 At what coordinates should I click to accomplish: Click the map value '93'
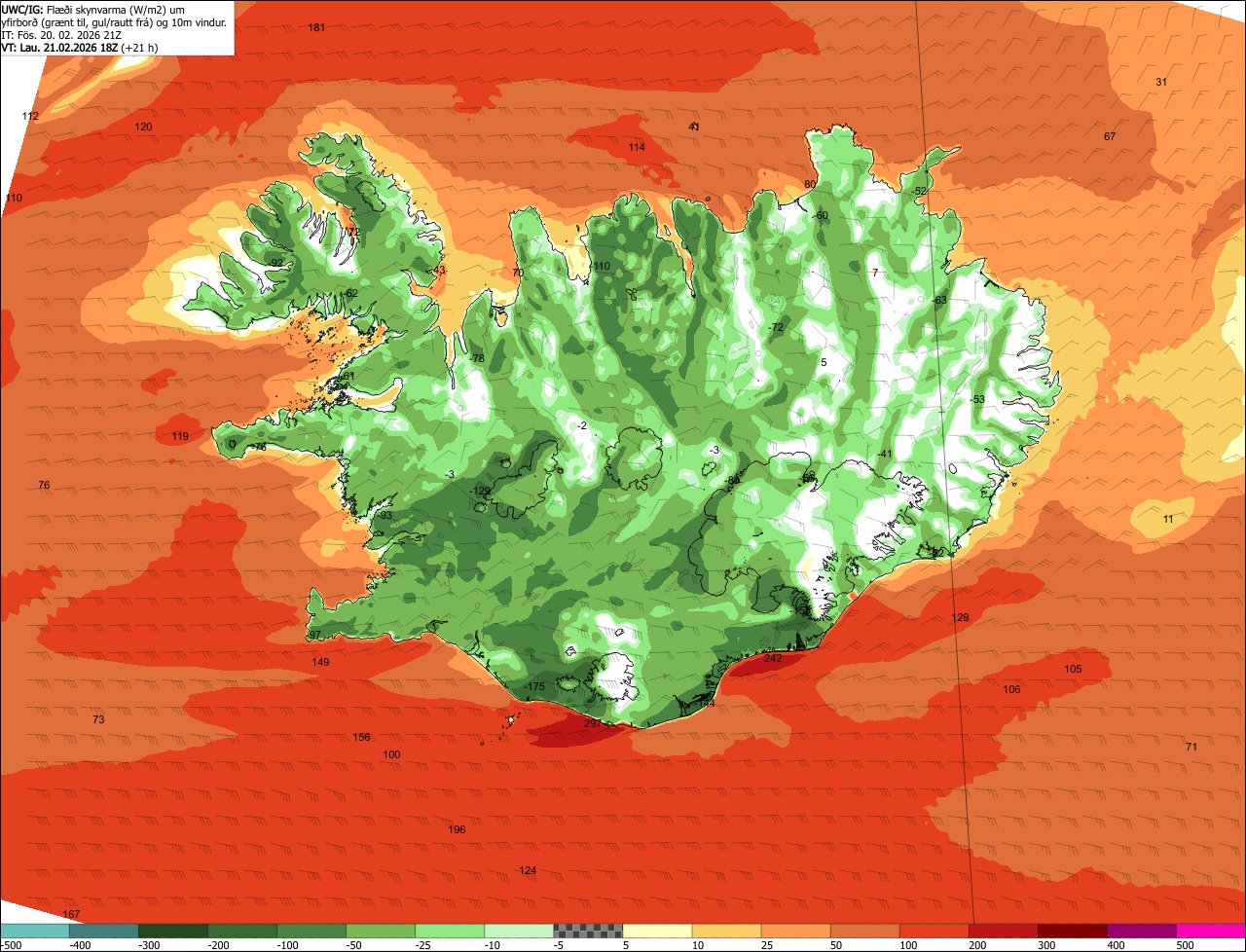click(x=386, y=516)
